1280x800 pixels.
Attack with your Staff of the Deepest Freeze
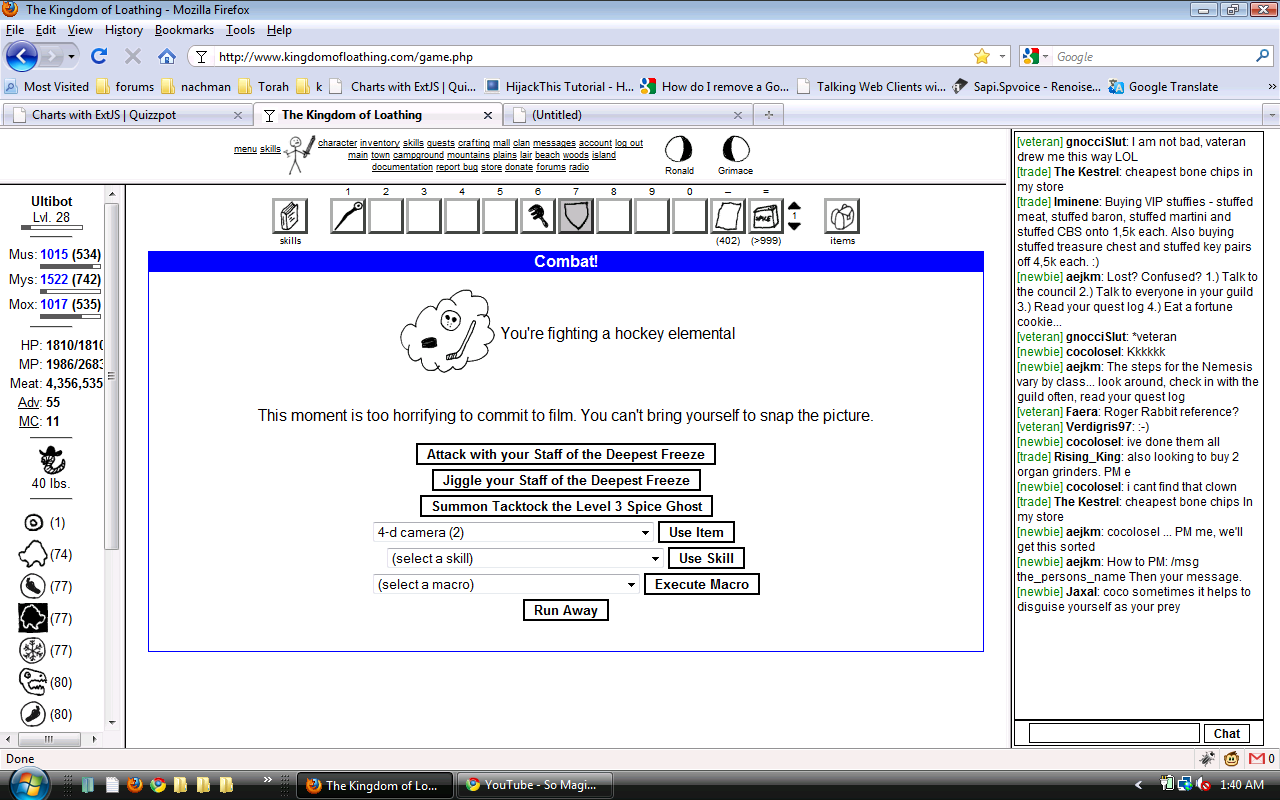pos(566,454)
